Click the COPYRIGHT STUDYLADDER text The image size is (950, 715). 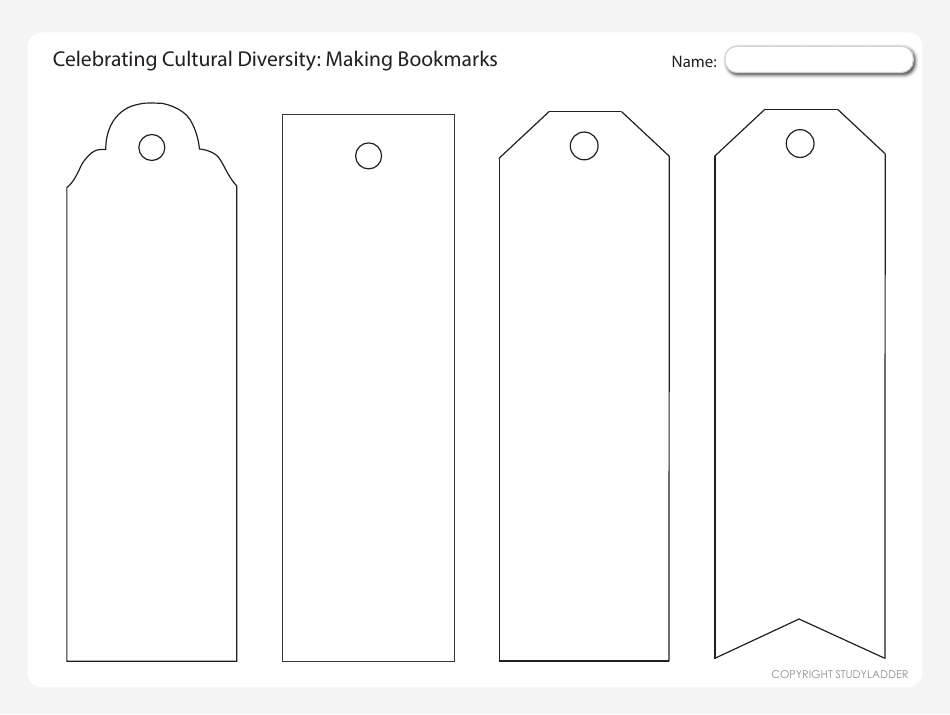click(841, 674)
